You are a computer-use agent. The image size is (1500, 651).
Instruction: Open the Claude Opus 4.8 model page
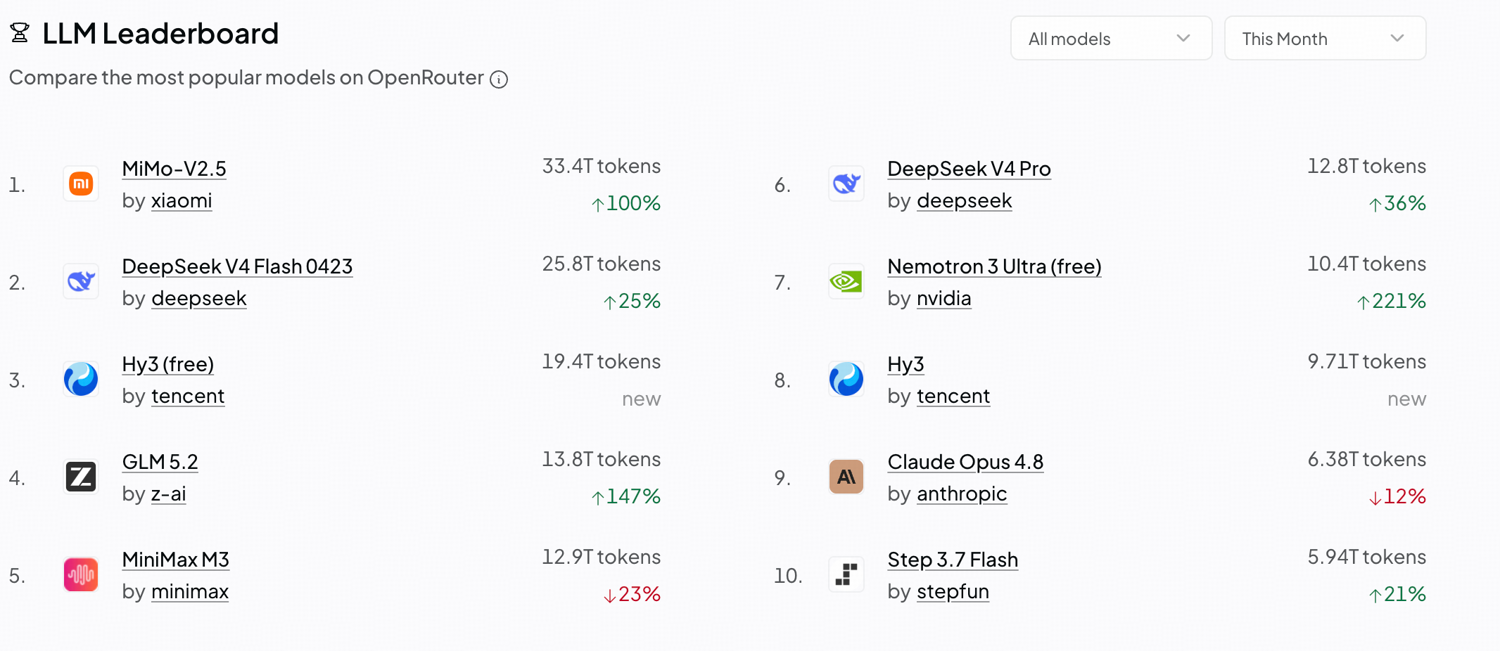[965, 461]
